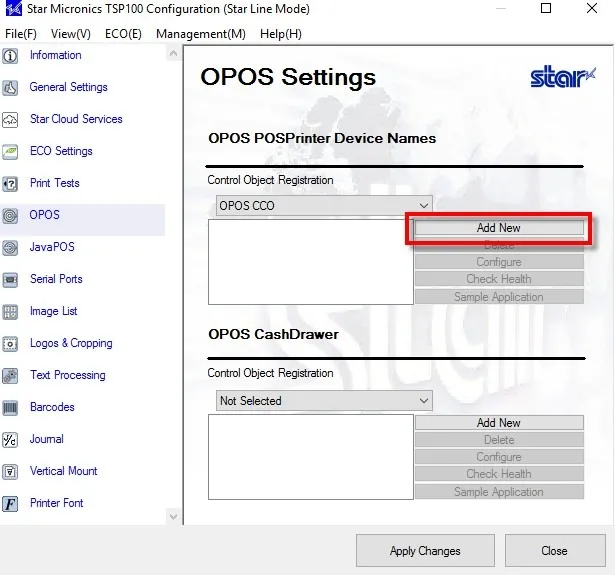Click the General Settings sidebar icon

coord(10,88)
